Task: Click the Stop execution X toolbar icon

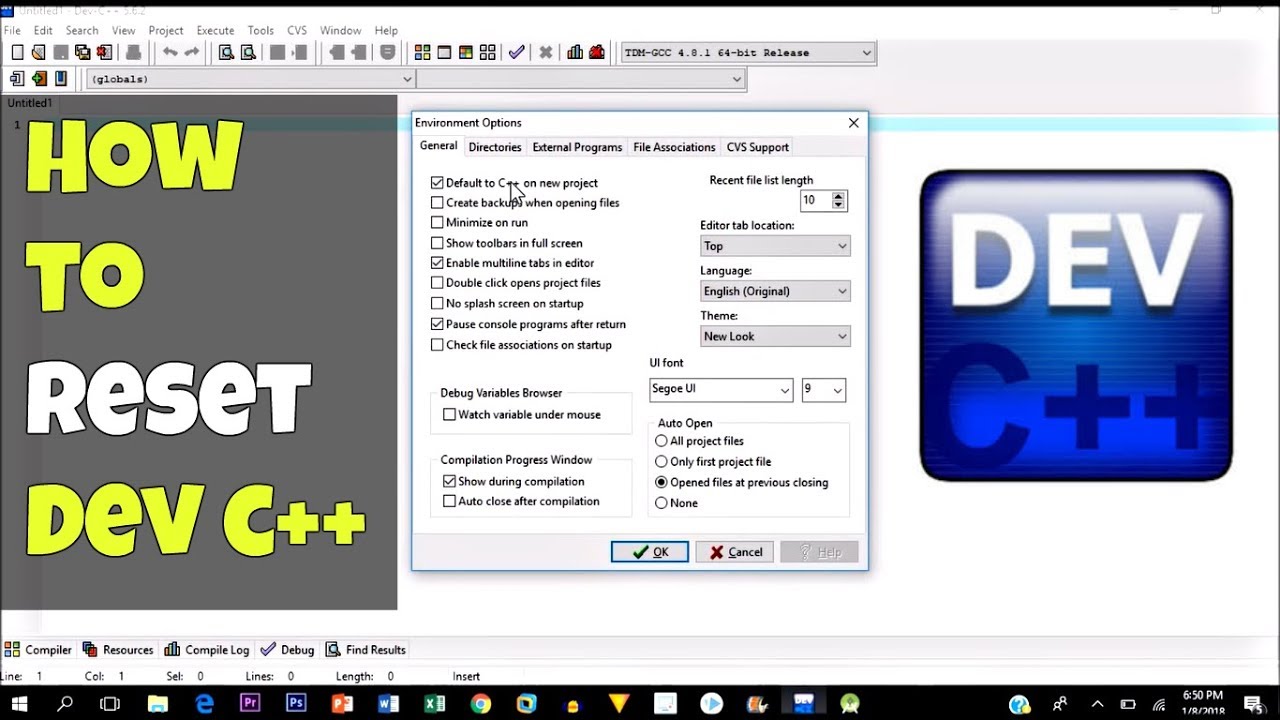Action: 546,53
